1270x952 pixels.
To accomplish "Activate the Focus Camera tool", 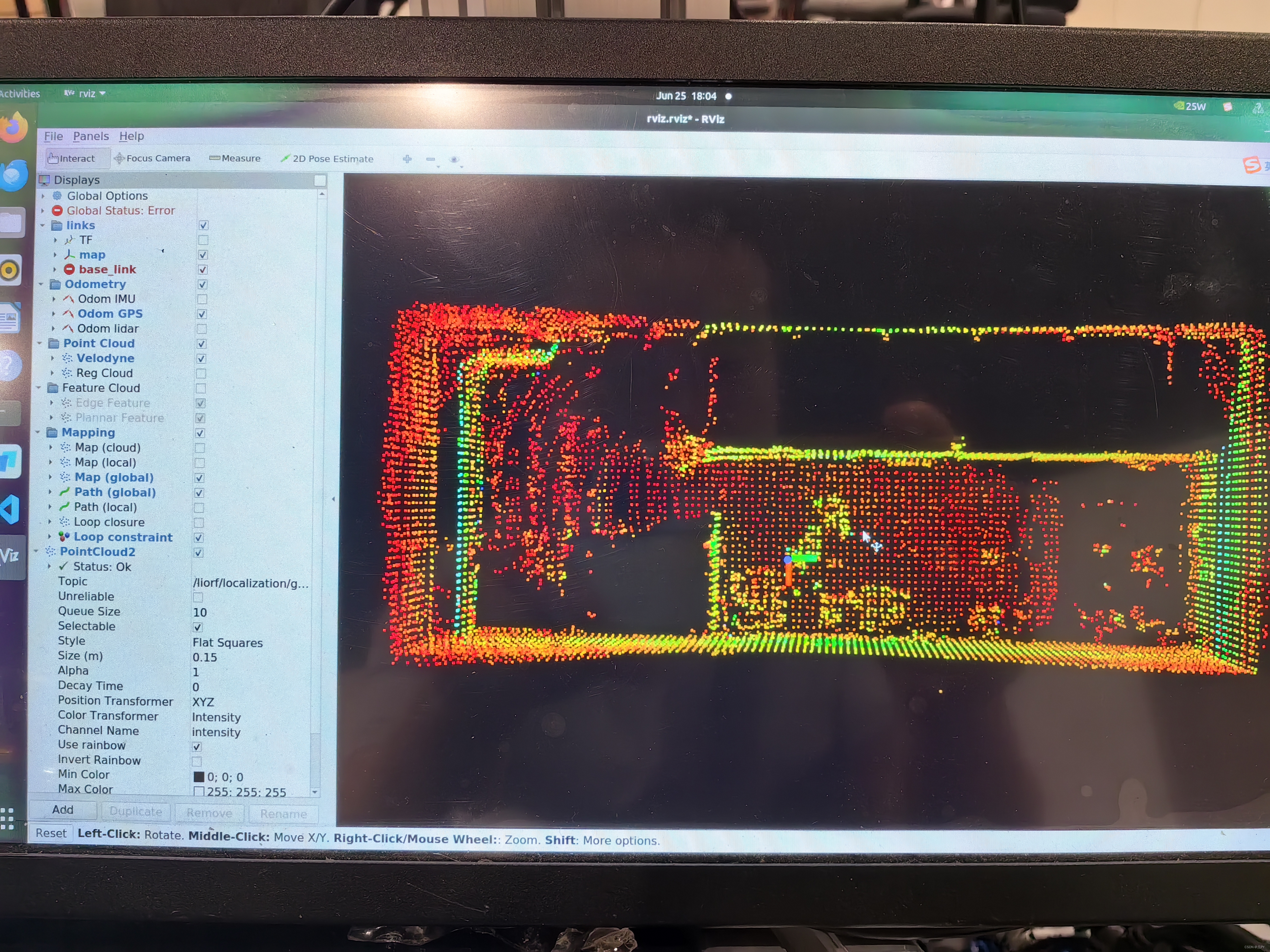I will click(152, 158).
